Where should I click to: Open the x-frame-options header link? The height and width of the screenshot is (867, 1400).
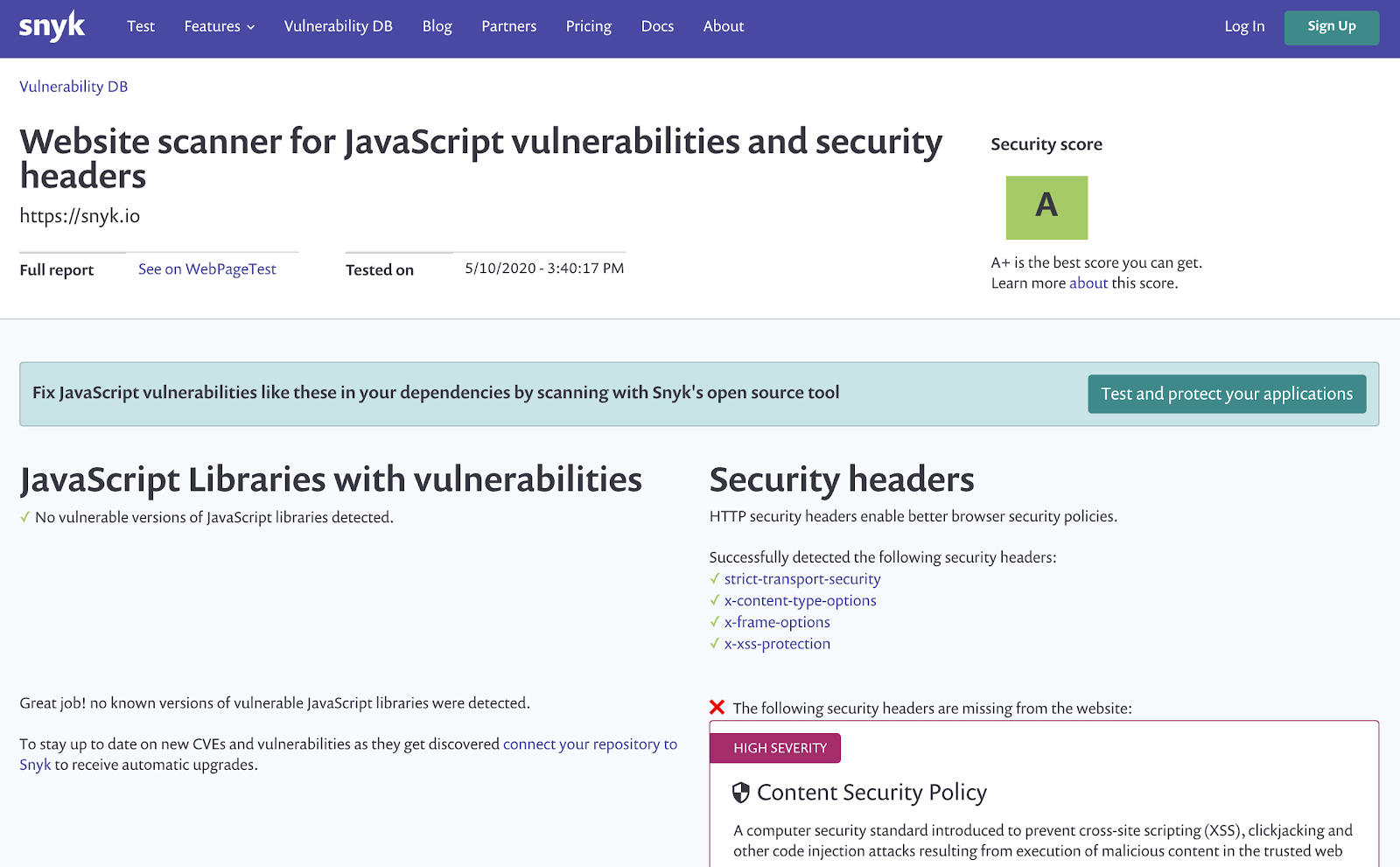click(x=777, y=622)
